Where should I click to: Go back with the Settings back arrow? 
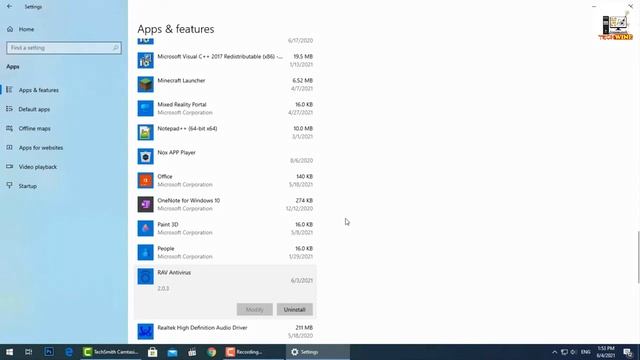pyautogui.click(x=9, y=7)
